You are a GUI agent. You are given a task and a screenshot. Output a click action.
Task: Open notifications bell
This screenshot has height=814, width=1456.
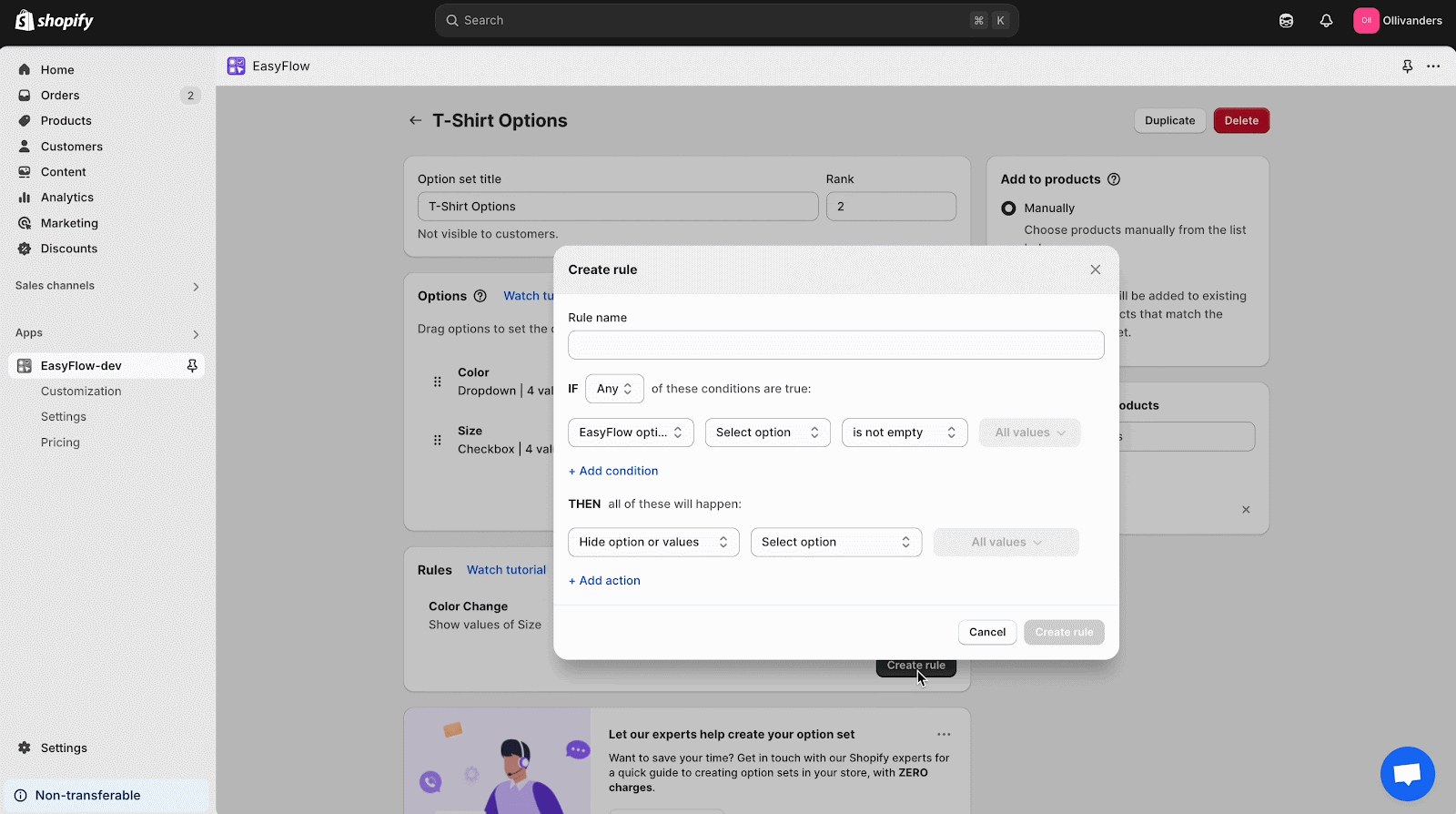tap(1326, 20)
